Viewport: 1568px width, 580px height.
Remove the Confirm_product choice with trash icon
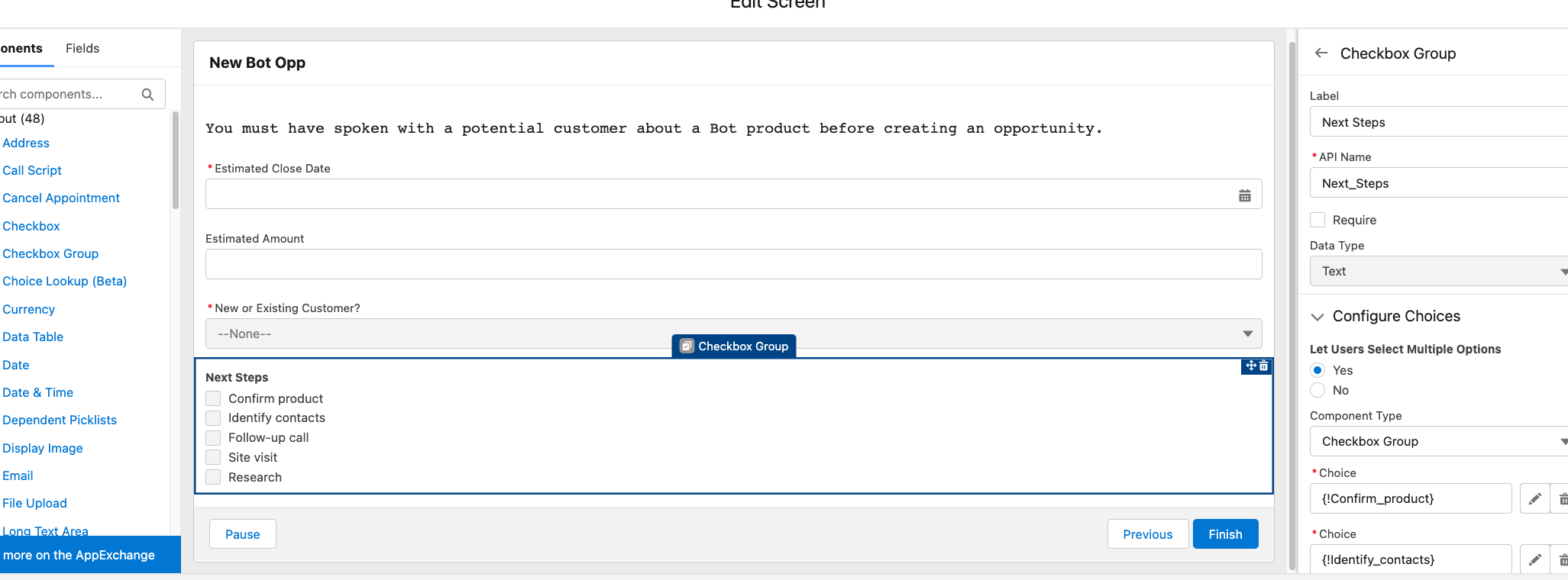click(1562, 498)
